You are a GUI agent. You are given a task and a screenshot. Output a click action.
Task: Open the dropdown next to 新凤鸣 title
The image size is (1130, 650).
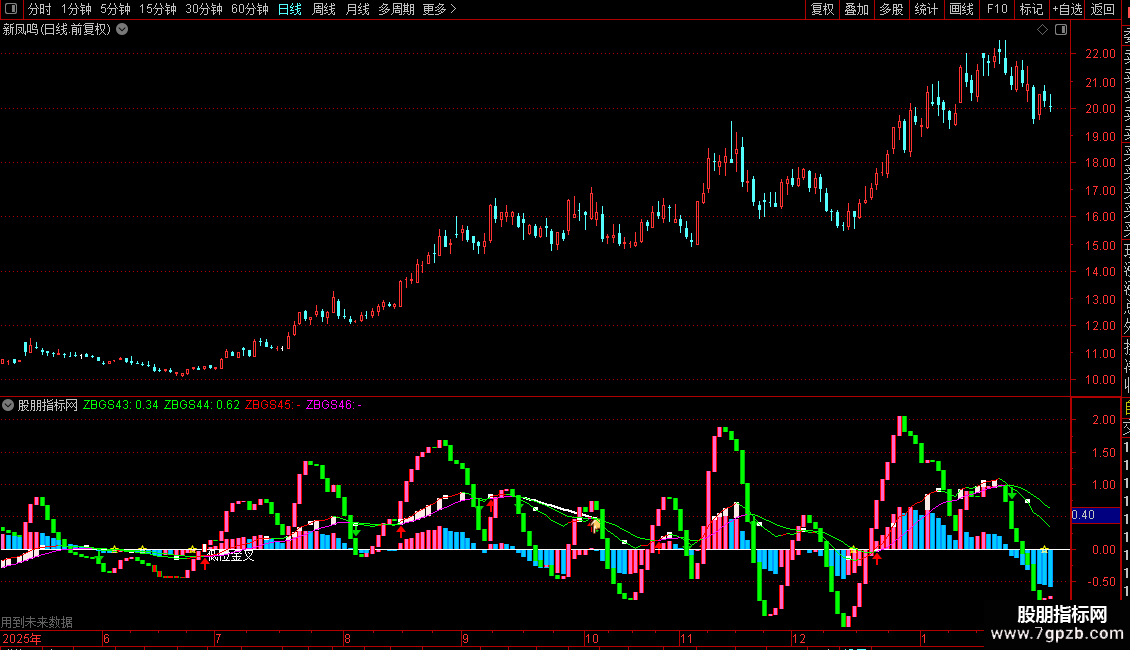click(123, 30)
